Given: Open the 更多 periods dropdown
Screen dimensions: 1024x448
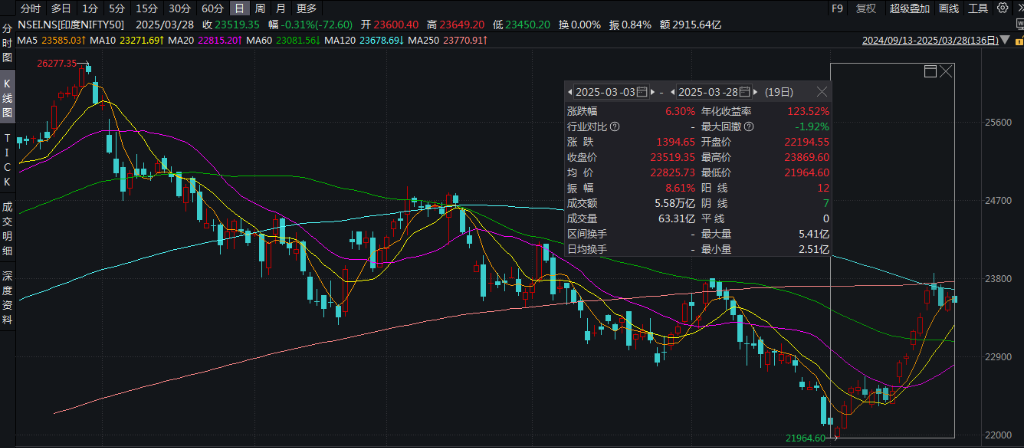Looking at the screenshot, I should click(306, 8).
